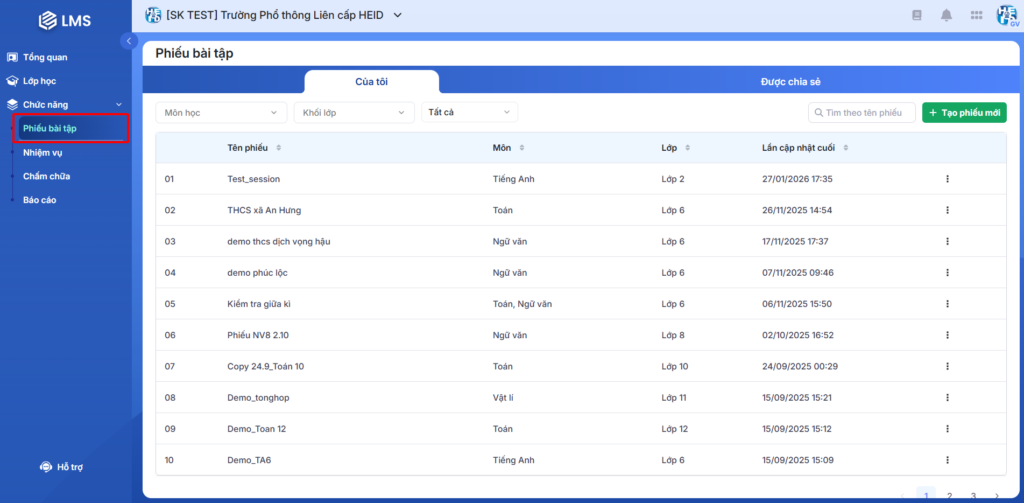Collapse the sidebar with the arrow button
This screenshot has height=503, width=1024.
(x=128, y=41)
